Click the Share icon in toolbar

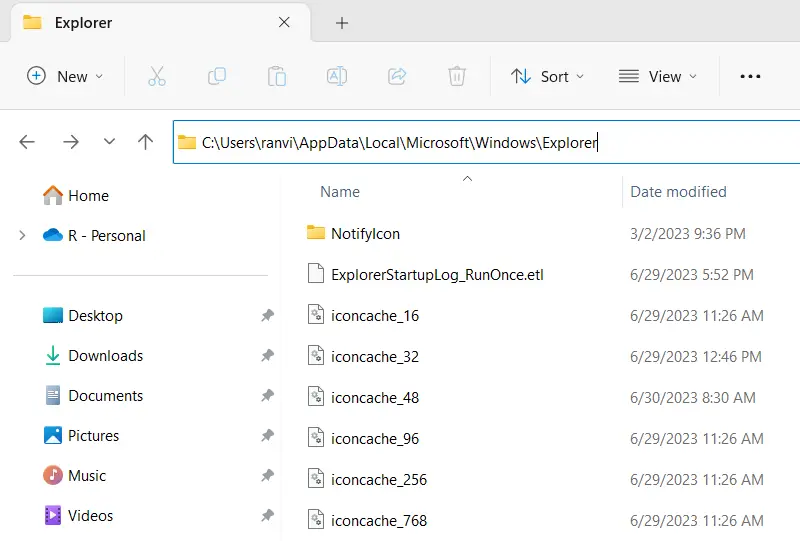(x=397, y=77)
